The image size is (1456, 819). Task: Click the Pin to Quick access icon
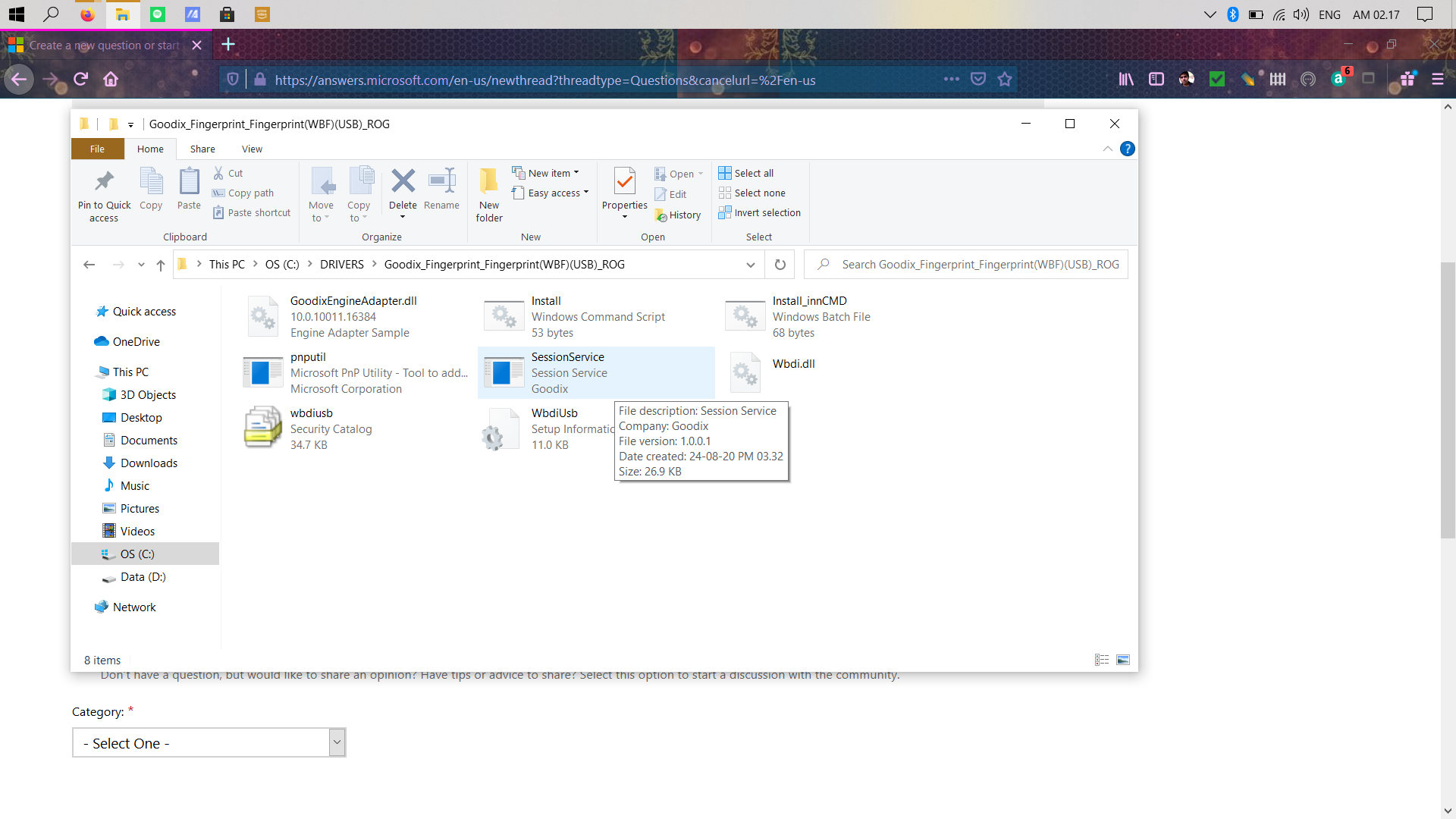point(104,181)
